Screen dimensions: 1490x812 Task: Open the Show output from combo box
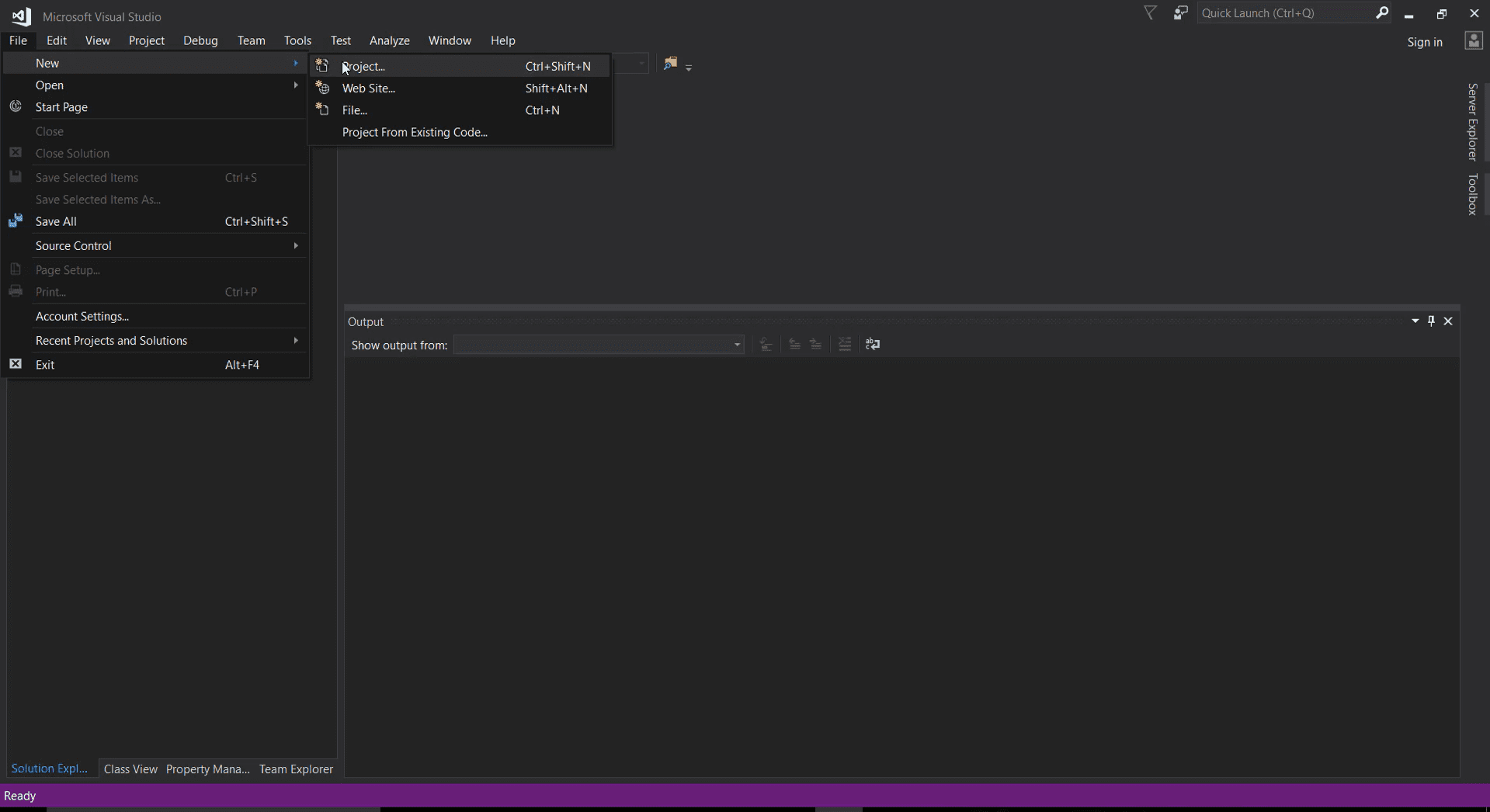click(599, 345)
